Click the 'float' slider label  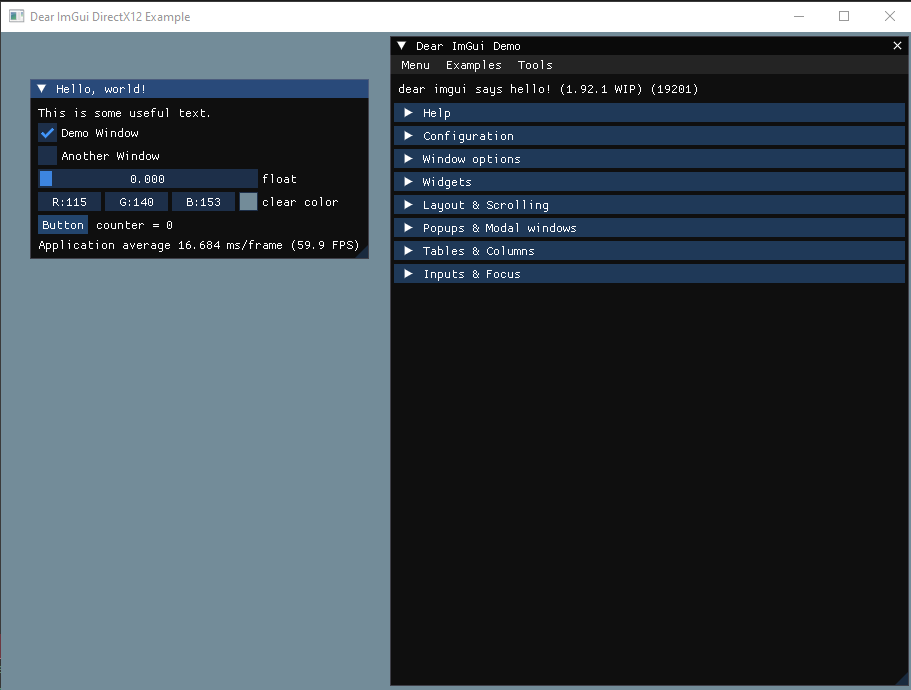(x=279, y=179)
